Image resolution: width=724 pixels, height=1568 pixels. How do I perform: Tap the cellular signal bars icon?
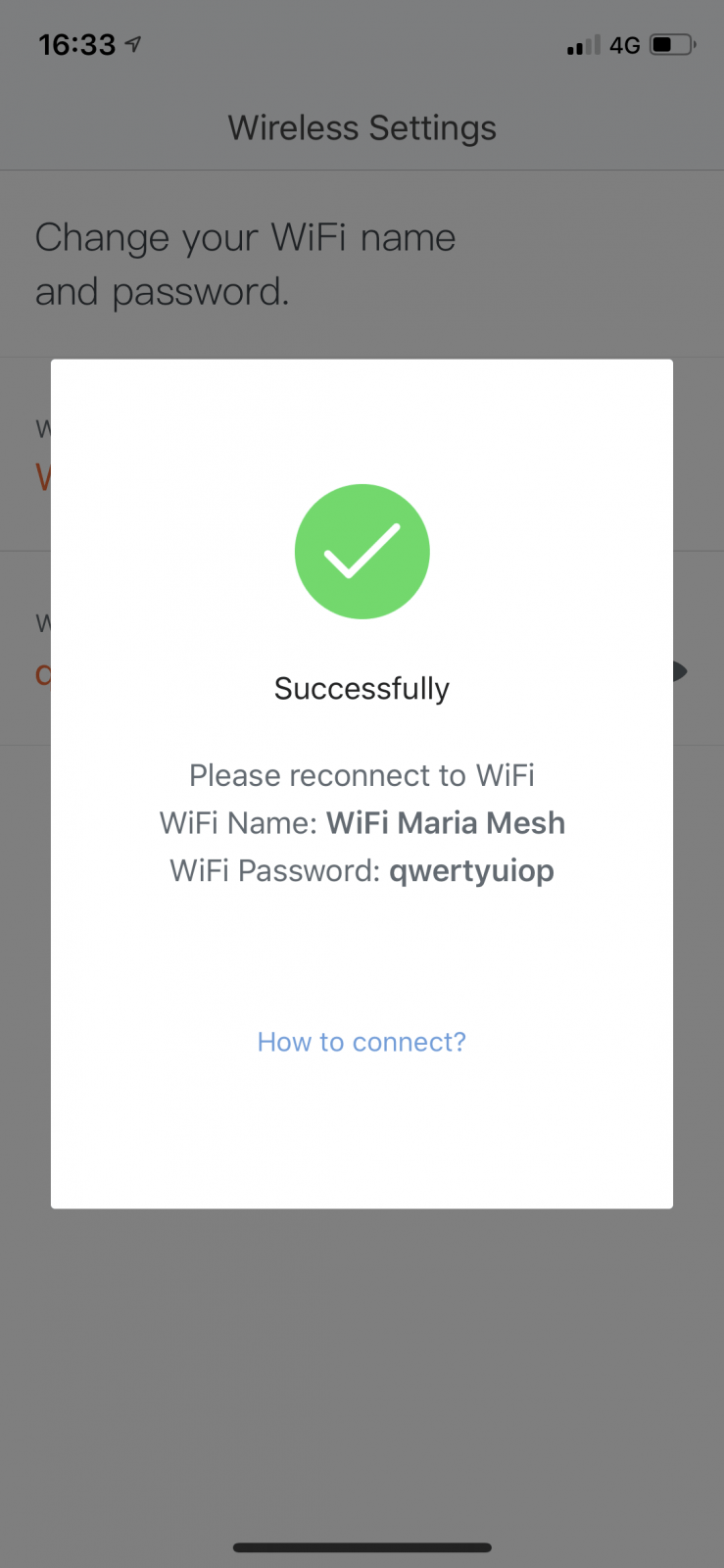[x=583, y=45]
